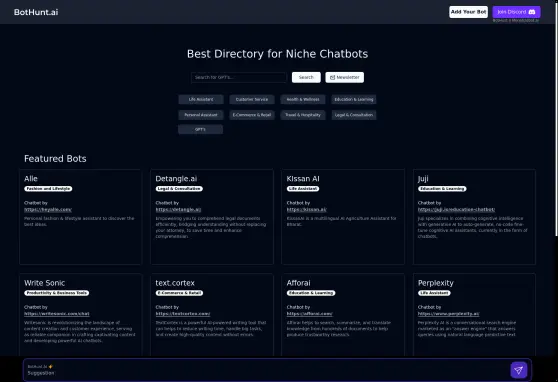This screenshot has width=558, height=382.
Task: Filter by Customer Service category
Action: point(252,99)
